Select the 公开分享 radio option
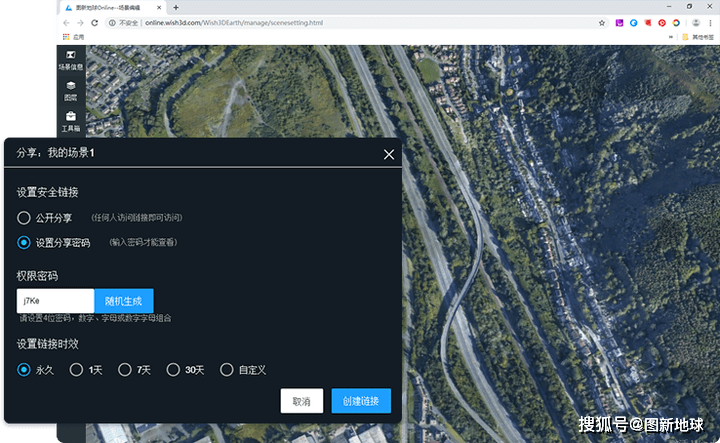720x443 pixels. pyautogui.click(x=24, y=217)
